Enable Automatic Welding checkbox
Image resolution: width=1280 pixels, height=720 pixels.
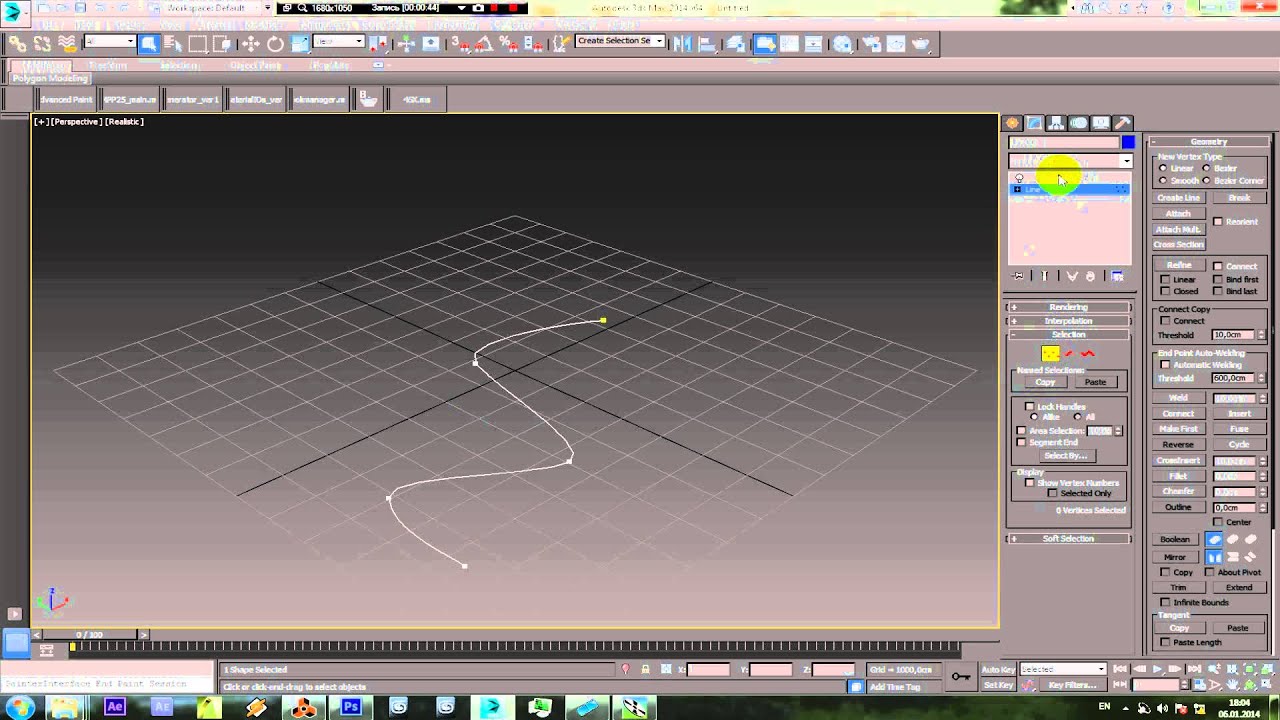1164,365
